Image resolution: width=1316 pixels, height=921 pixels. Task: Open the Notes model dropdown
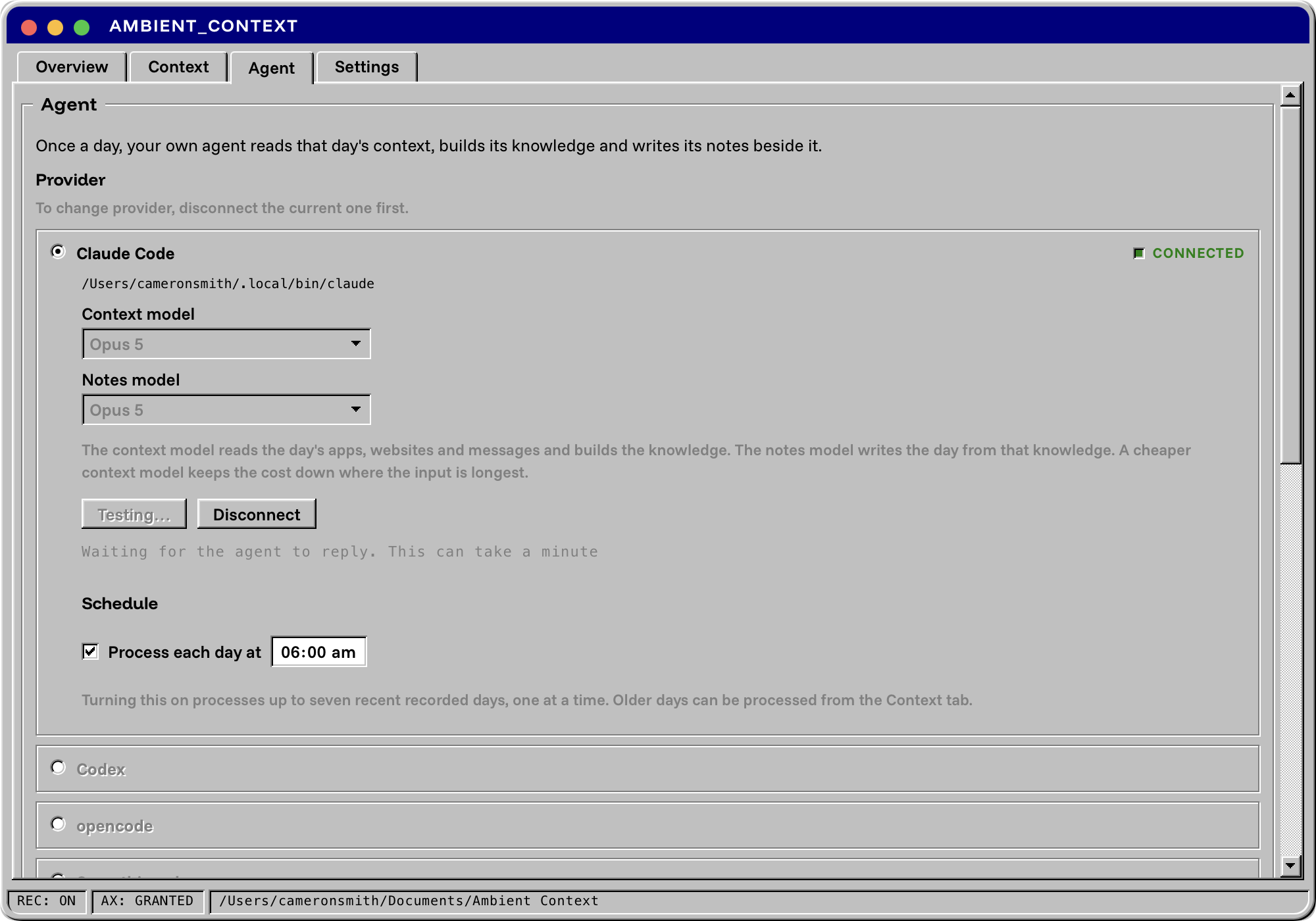tap(226, 410)
